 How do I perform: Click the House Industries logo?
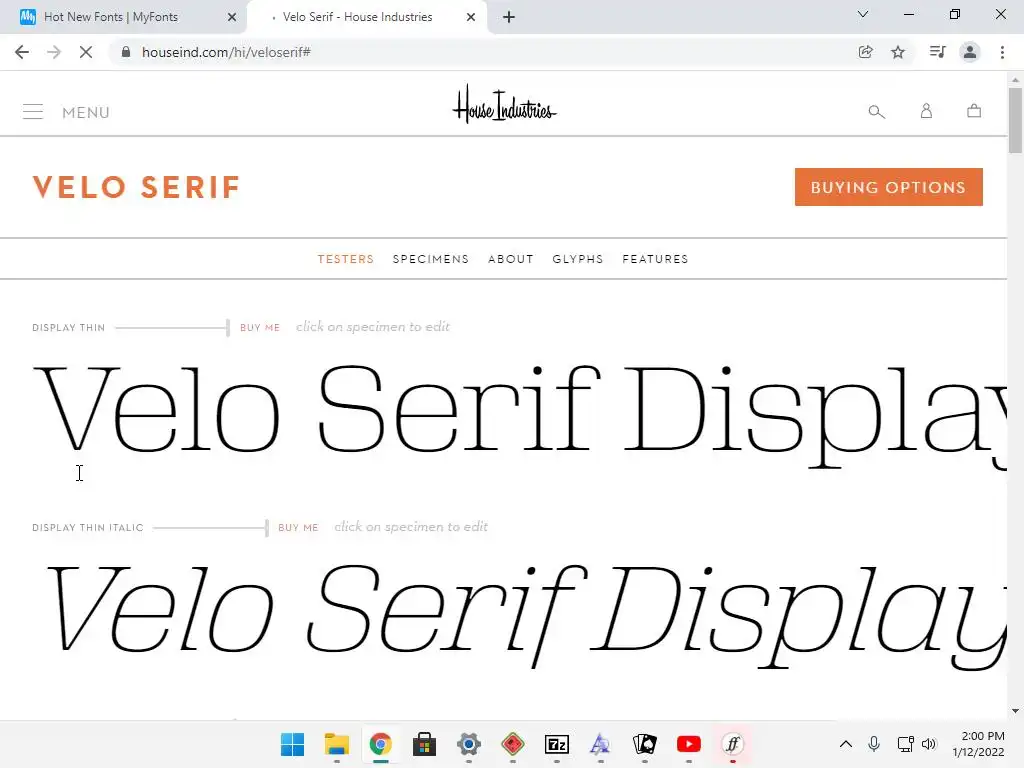click(x=504, y=104)
